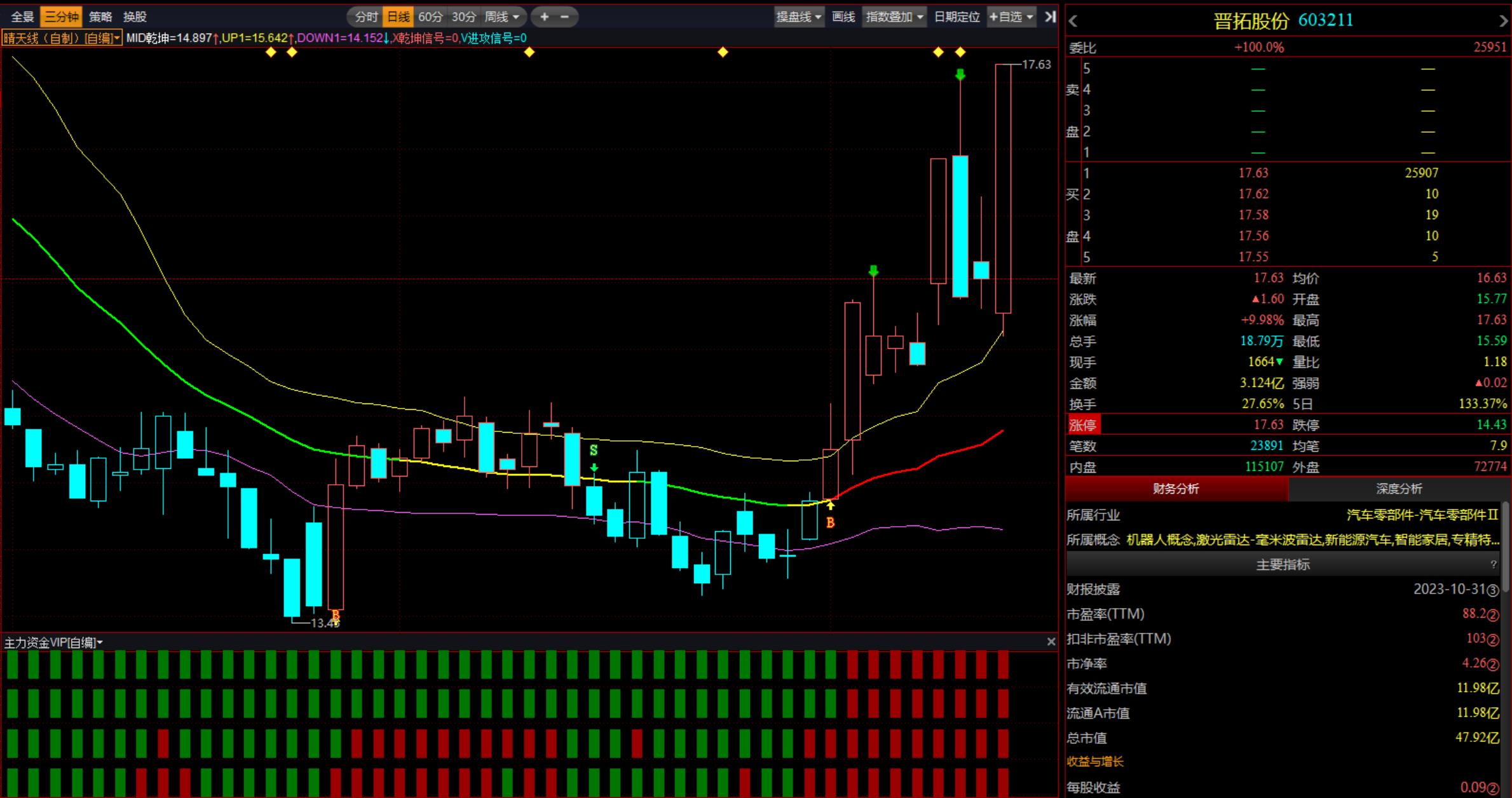Go to previous stock with left chevron
The image size is (1512, 798).
click(1073, 21)
